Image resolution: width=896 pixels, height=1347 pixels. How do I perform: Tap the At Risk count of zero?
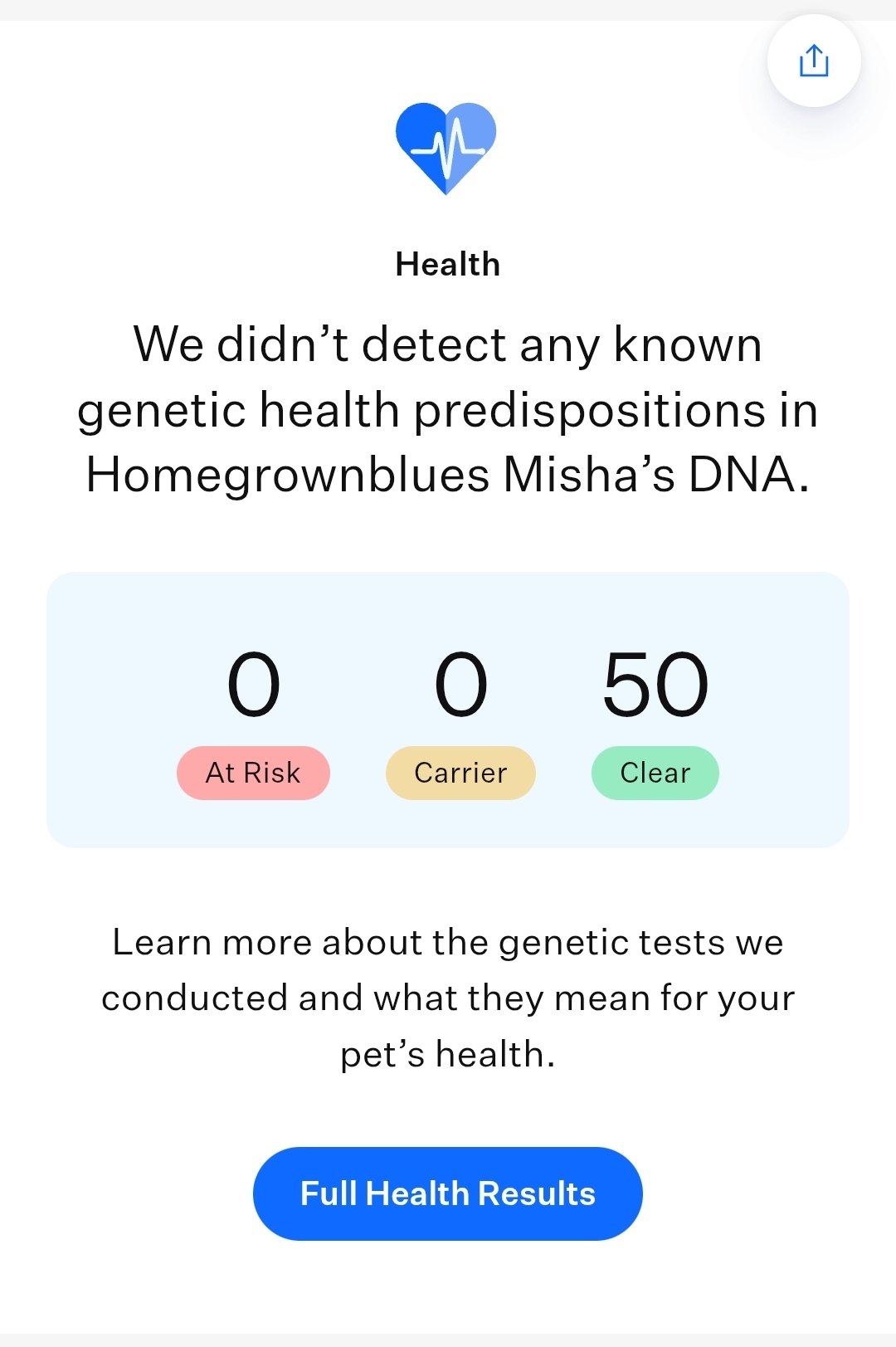(254, 685)
